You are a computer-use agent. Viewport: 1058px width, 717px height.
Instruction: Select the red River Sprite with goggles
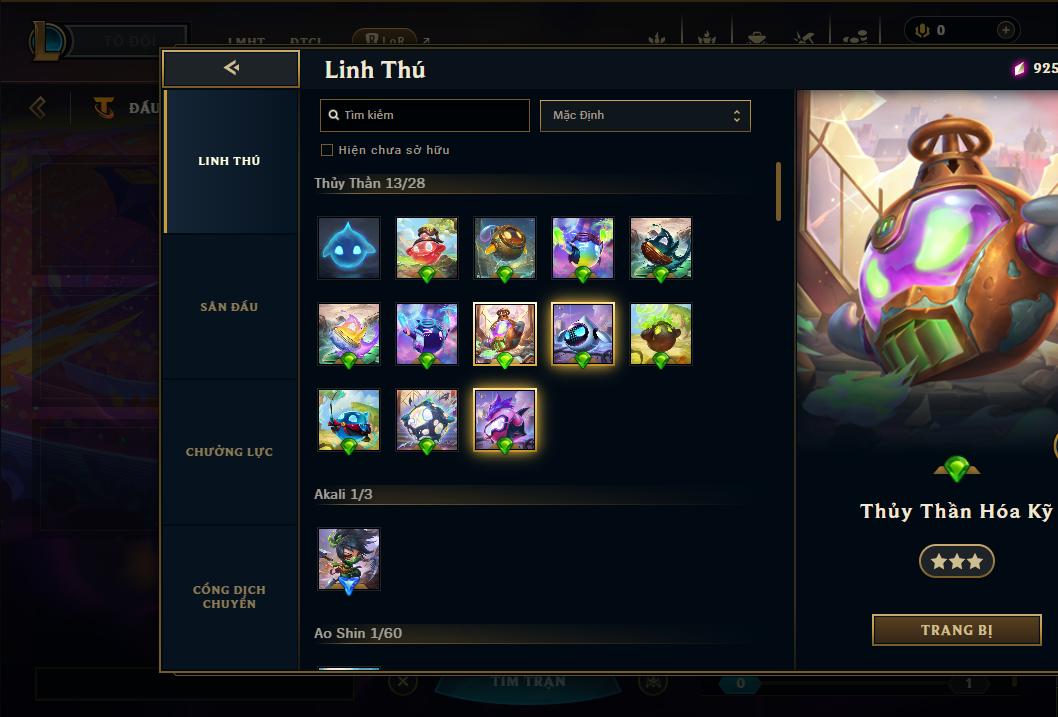pos(426,248)
